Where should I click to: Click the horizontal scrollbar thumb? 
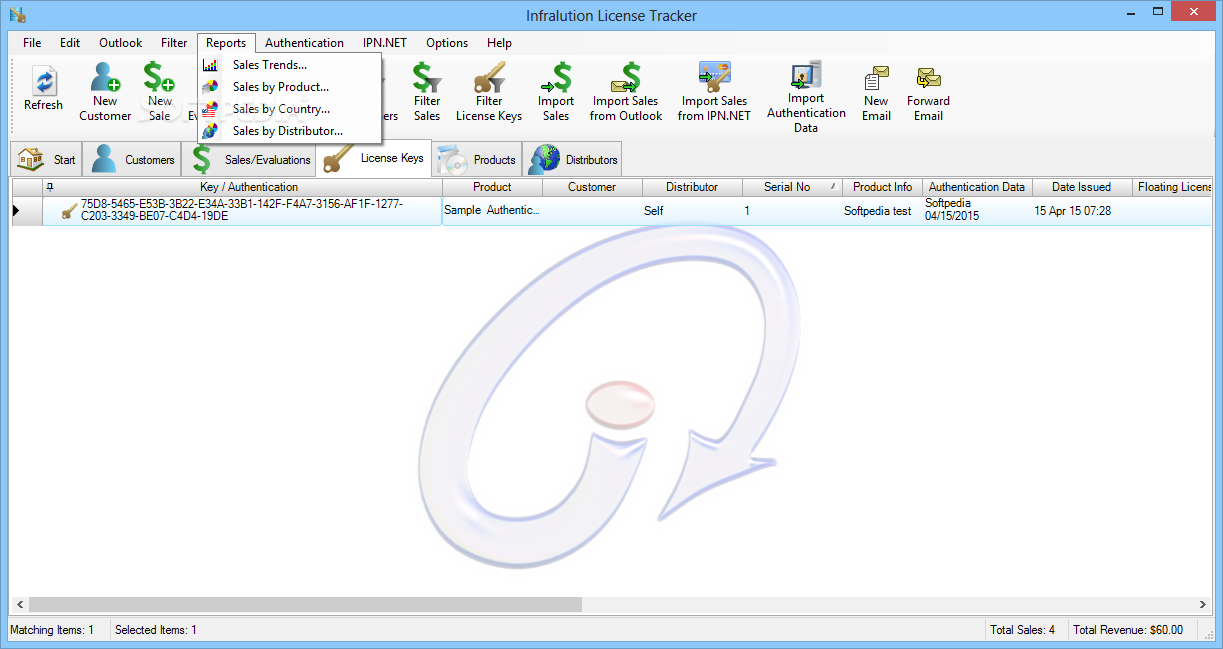click(x=305, y=605)
